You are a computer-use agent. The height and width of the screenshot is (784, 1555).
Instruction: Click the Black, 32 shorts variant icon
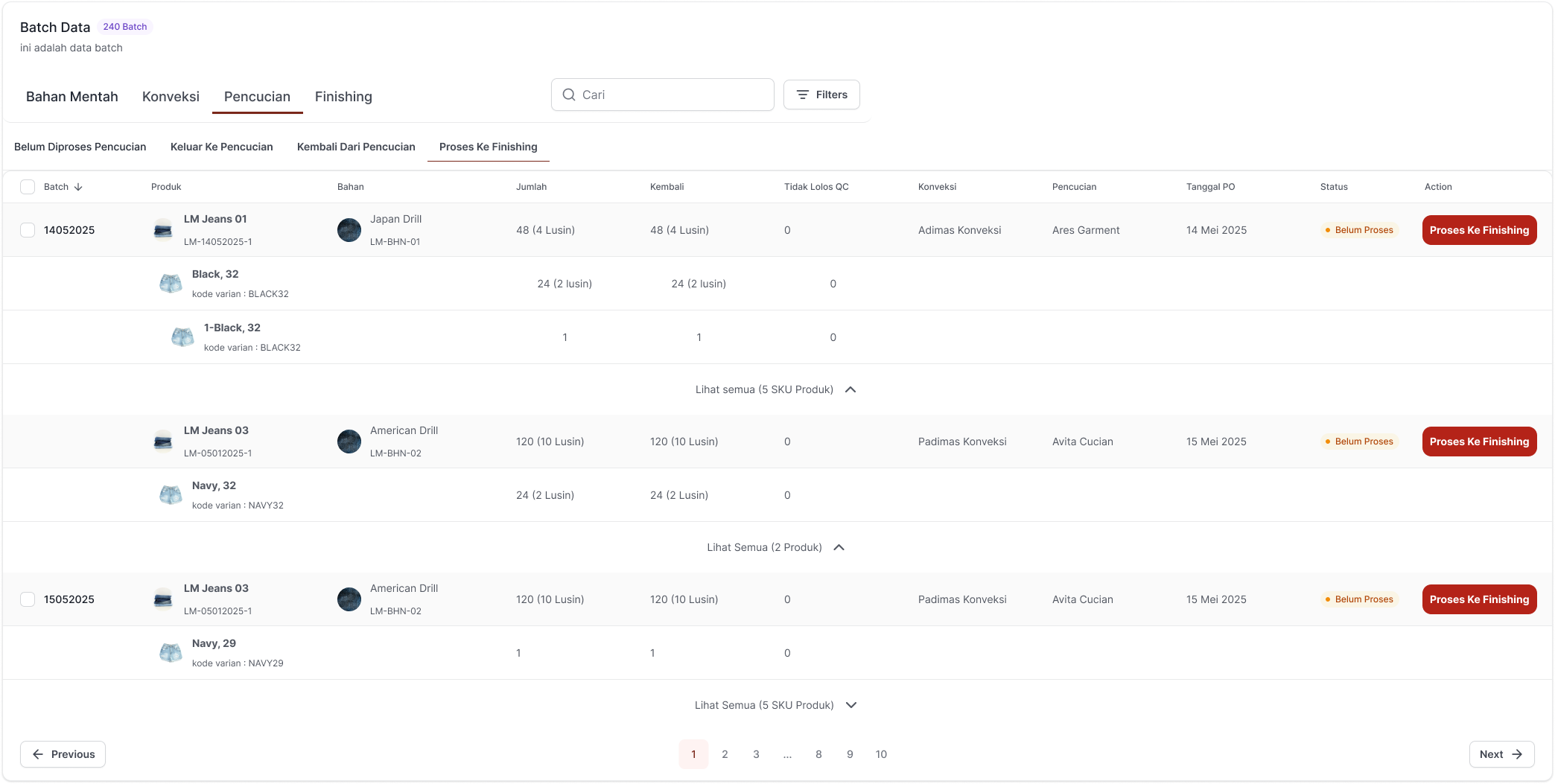pos(171,284)
